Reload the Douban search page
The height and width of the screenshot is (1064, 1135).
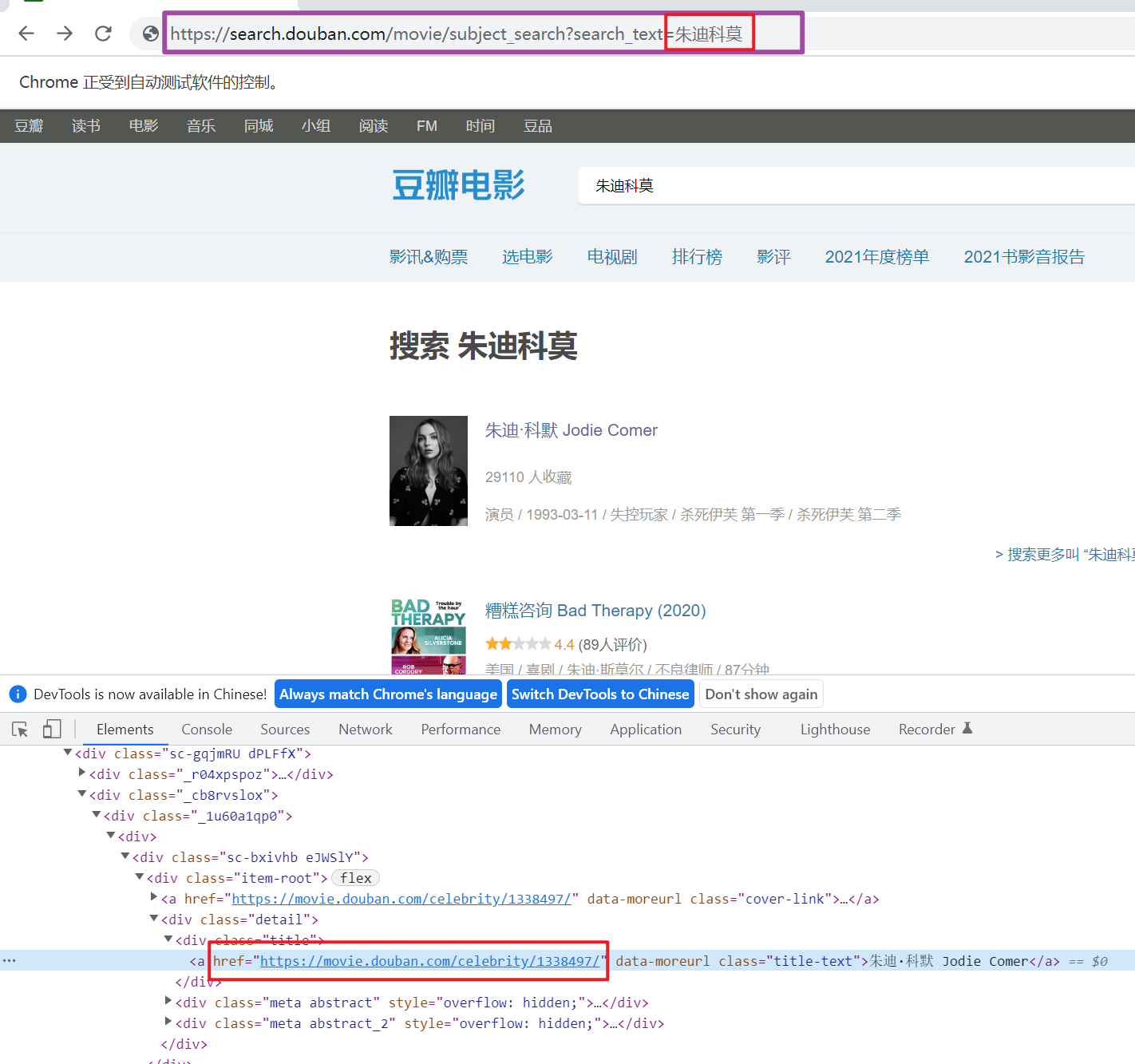coord(103,34)
